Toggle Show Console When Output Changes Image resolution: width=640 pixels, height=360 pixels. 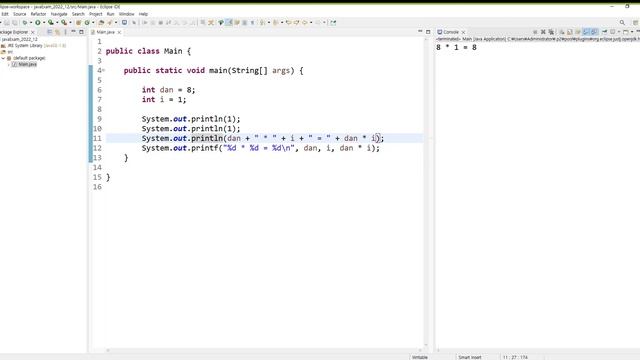click(x=585, y=32)
